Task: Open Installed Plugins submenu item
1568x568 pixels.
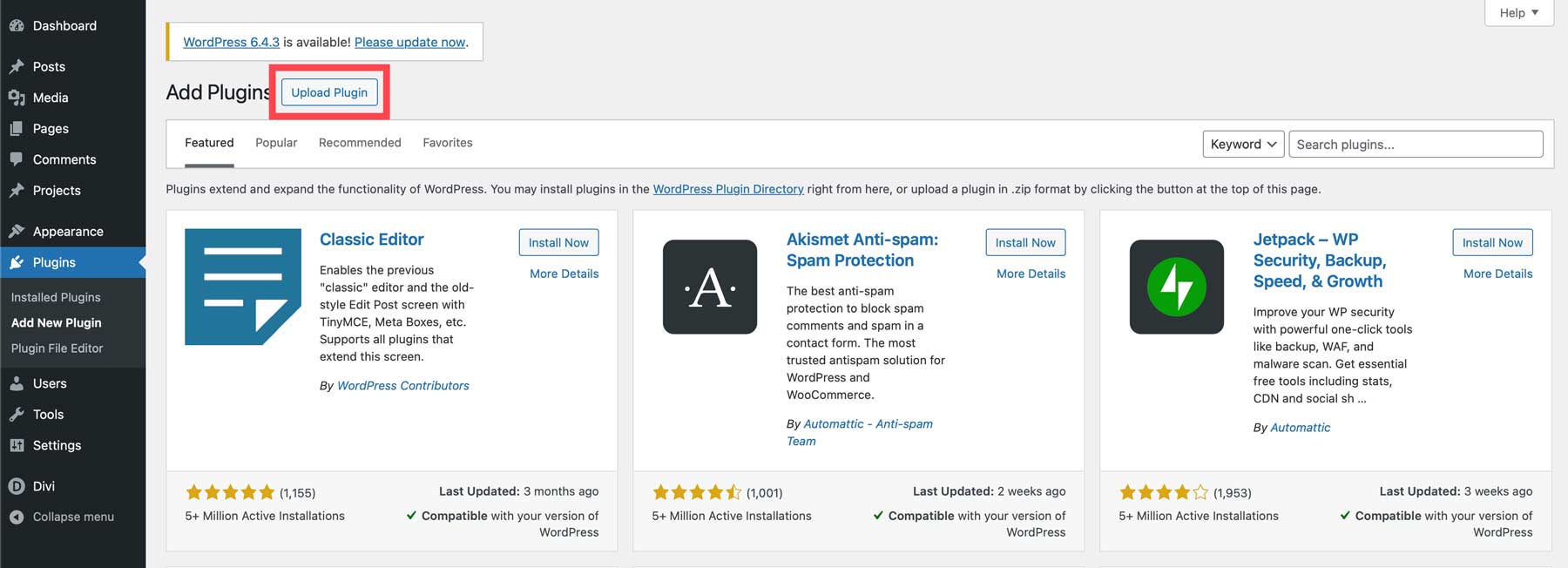Action: point(56,297)
